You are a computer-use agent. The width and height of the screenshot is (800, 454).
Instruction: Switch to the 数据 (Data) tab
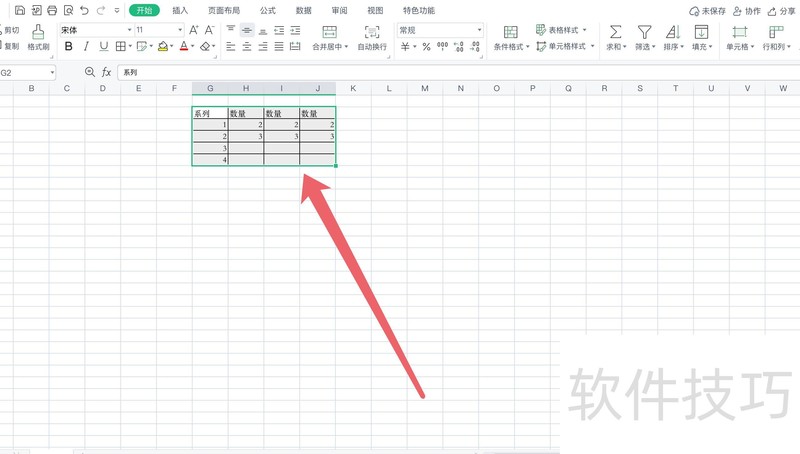click(304, 10)
